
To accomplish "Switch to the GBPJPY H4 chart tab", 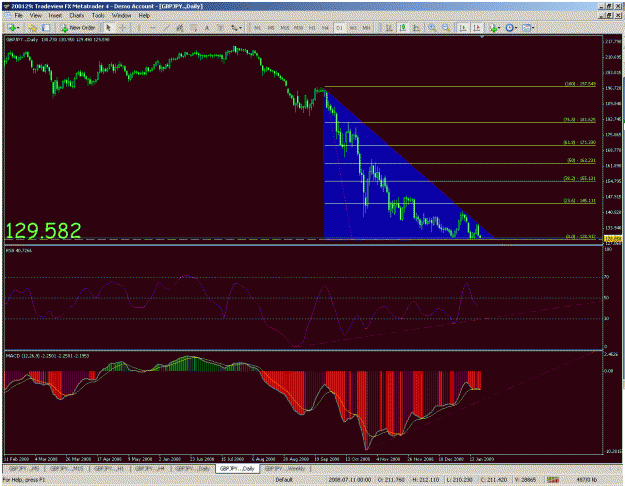I will (150, 468).
